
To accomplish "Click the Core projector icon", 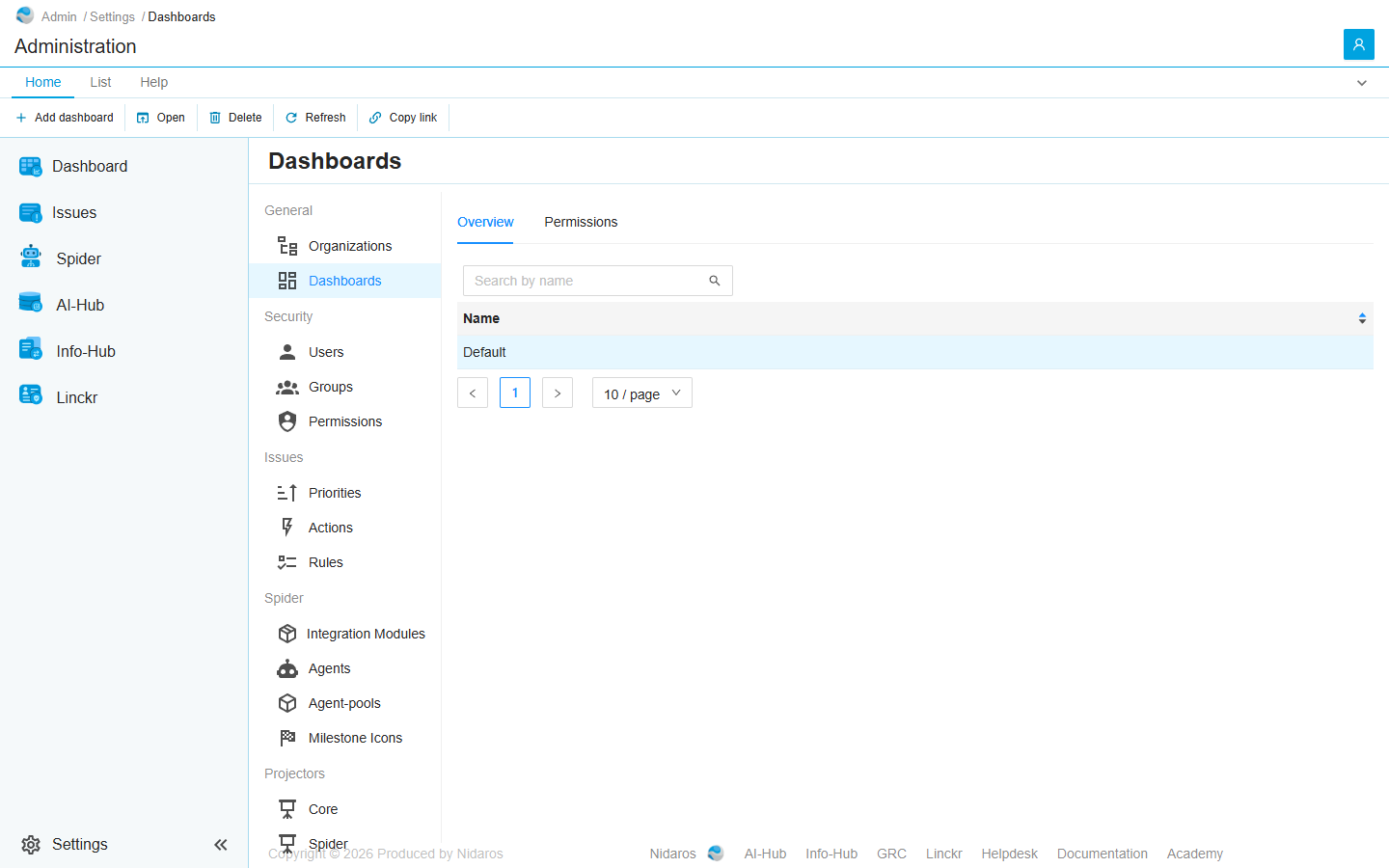I will [x=287, y=809].
